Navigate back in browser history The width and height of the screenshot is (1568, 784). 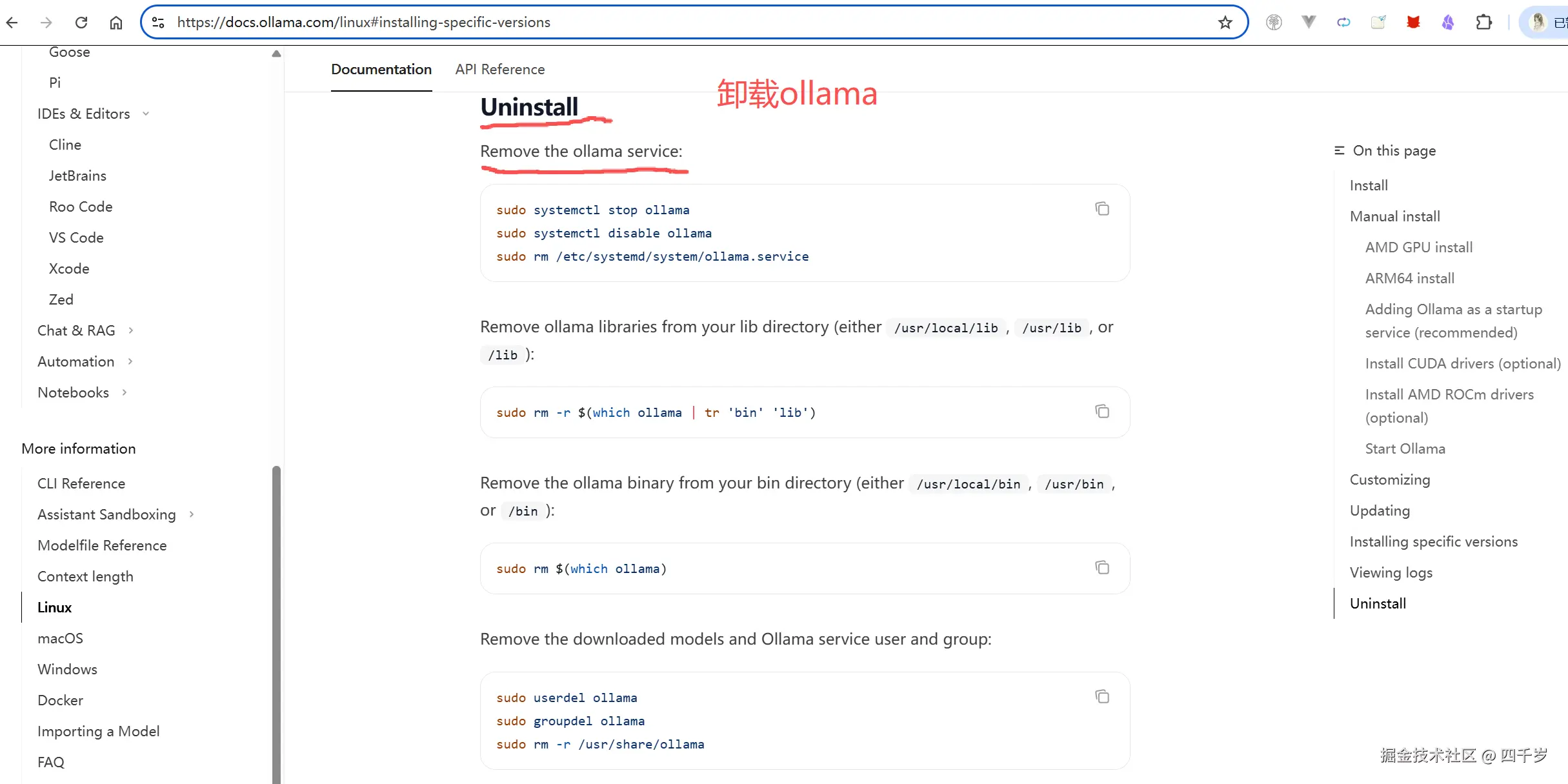12,23
